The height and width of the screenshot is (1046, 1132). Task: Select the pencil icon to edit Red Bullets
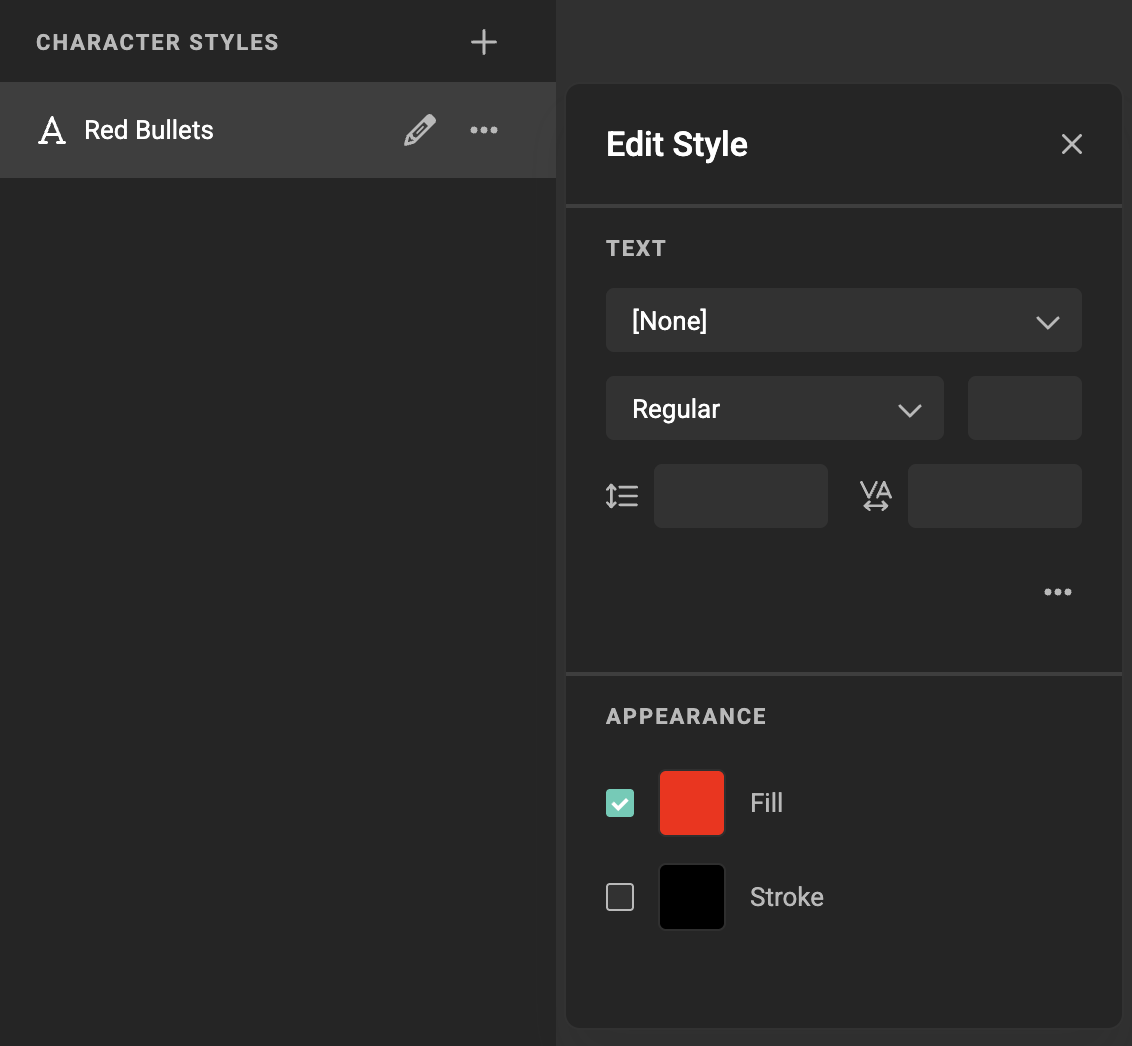[x=419, y=130]
